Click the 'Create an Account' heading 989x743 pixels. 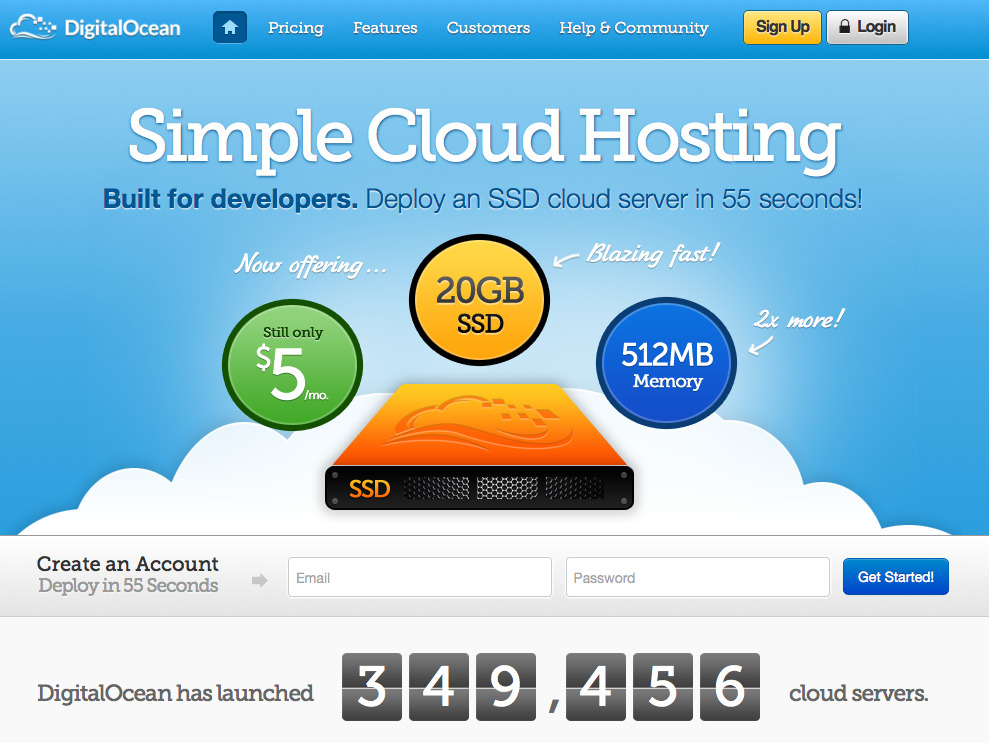(127, 563)
